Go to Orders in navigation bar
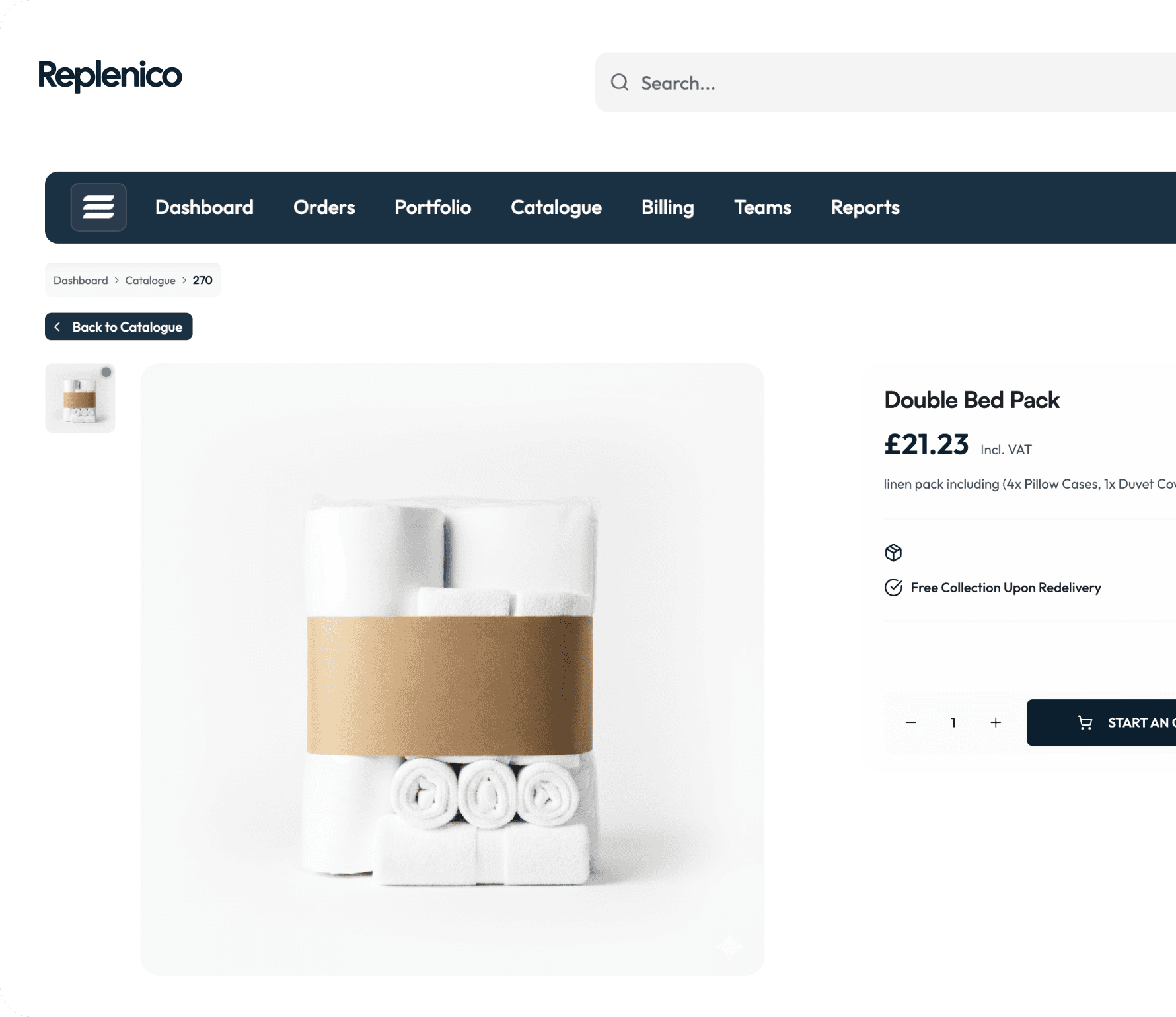 coord(324,207)
